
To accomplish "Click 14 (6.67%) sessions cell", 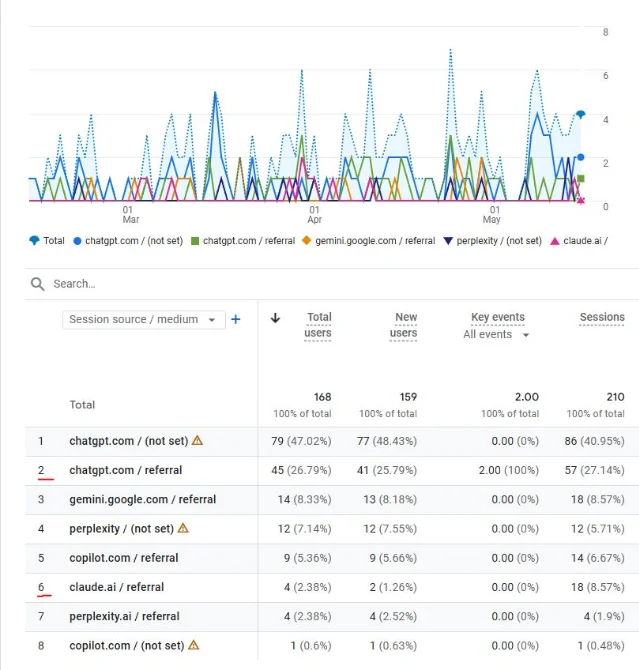I will pos(598,558).
